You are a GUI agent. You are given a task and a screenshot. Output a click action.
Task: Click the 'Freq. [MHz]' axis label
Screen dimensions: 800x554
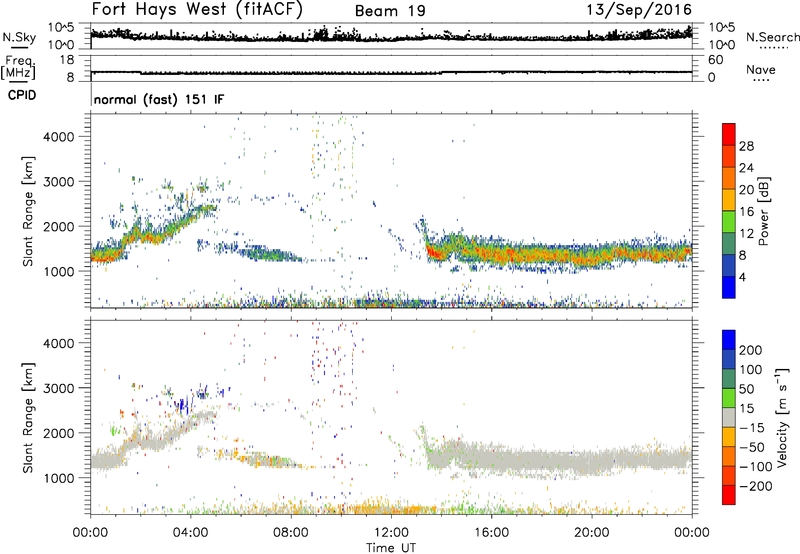[x=18, y=68]
